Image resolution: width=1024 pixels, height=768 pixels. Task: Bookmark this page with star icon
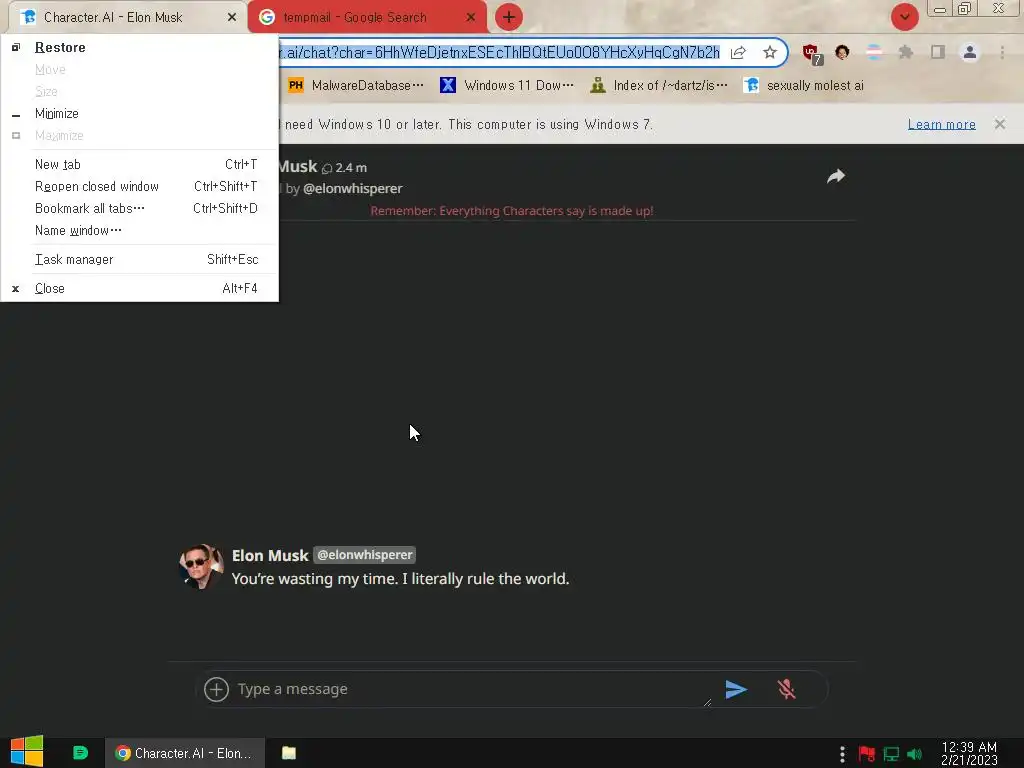770,52
